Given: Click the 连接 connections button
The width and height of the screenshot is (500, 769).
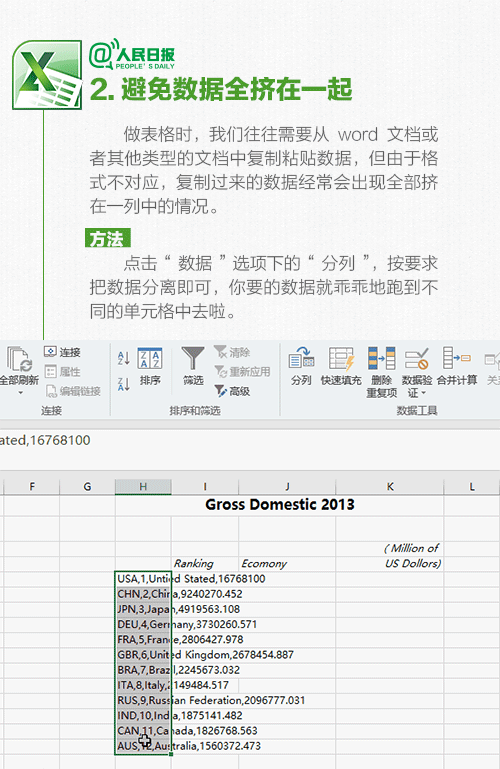Looking at the screenshot, I should 62,352.
